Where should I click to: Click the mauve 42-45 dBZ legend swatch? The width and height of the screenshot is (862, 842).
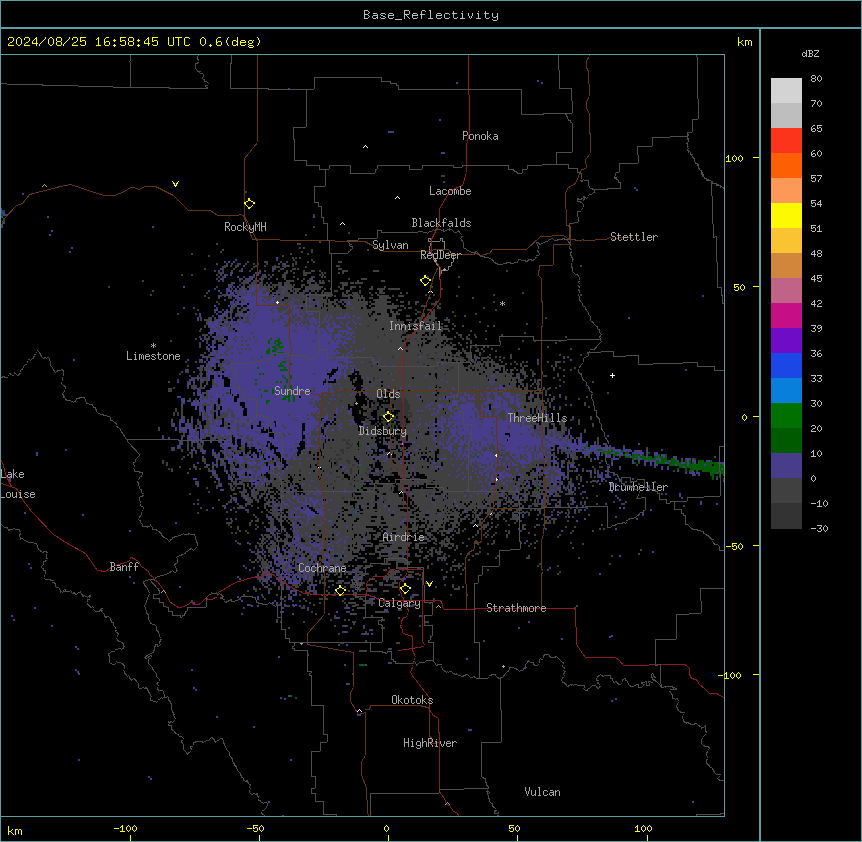tap(786, 291)
